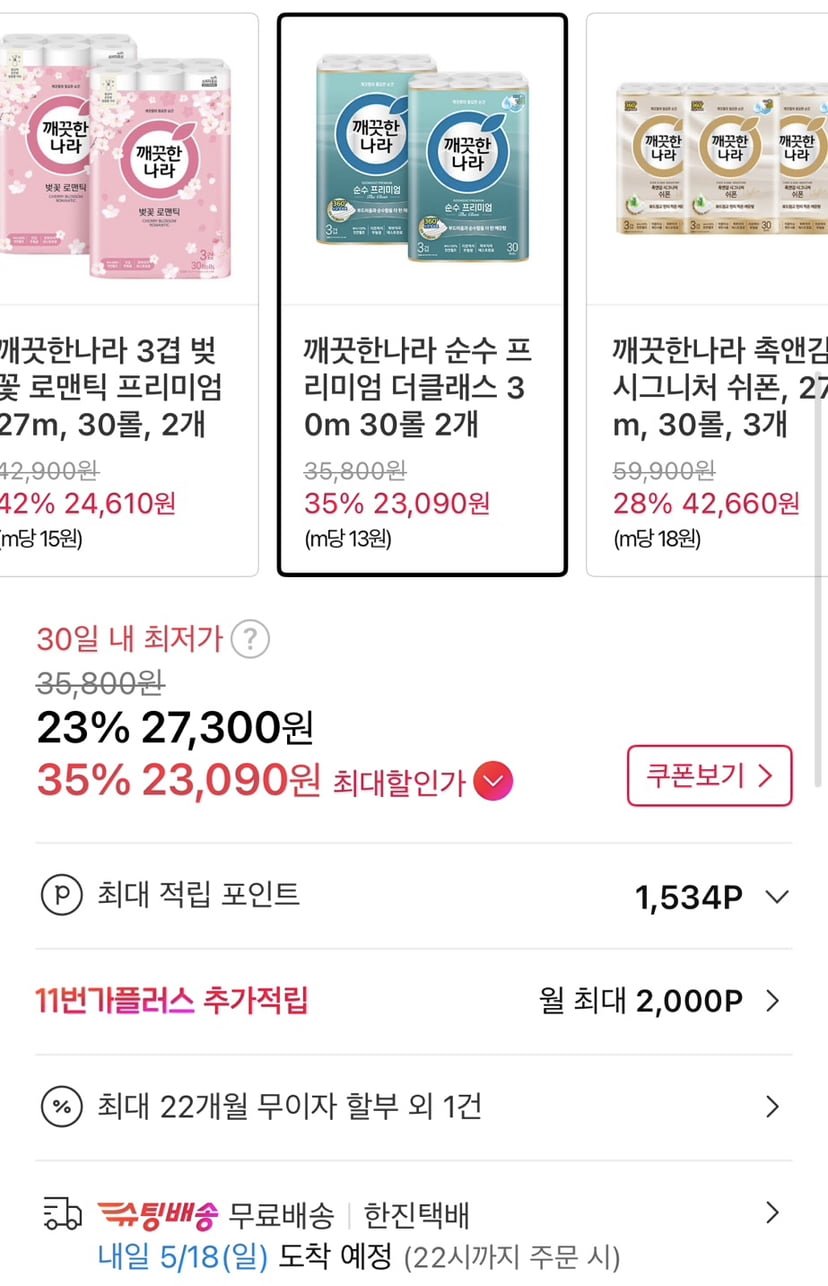The height and width of the screenshot is (1286, 828).
Task: Click the delivery truck icon
Action: pos(63,1214)
